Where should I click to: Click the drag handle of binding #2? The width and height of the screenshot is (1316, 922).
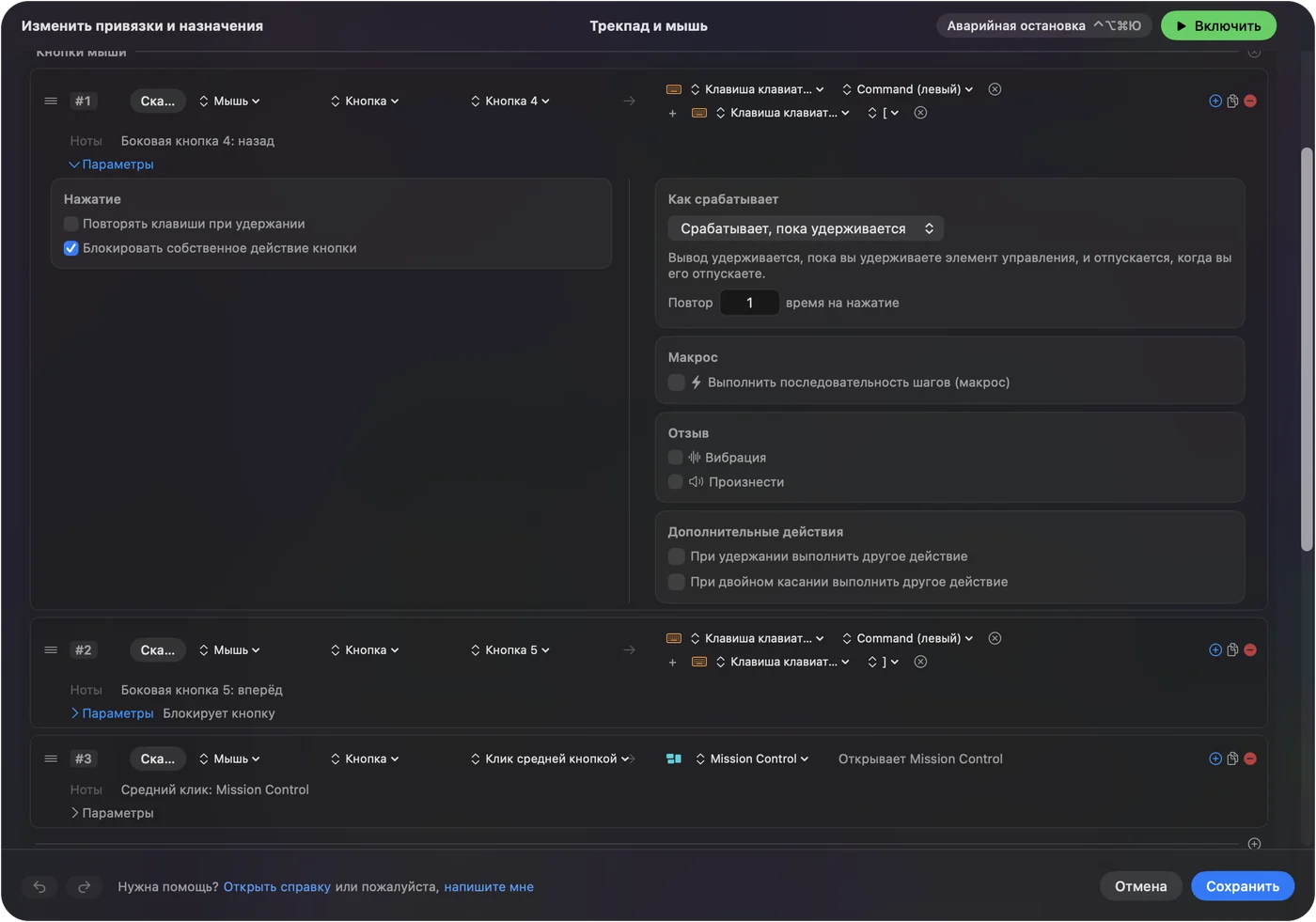tap(51, 649)
